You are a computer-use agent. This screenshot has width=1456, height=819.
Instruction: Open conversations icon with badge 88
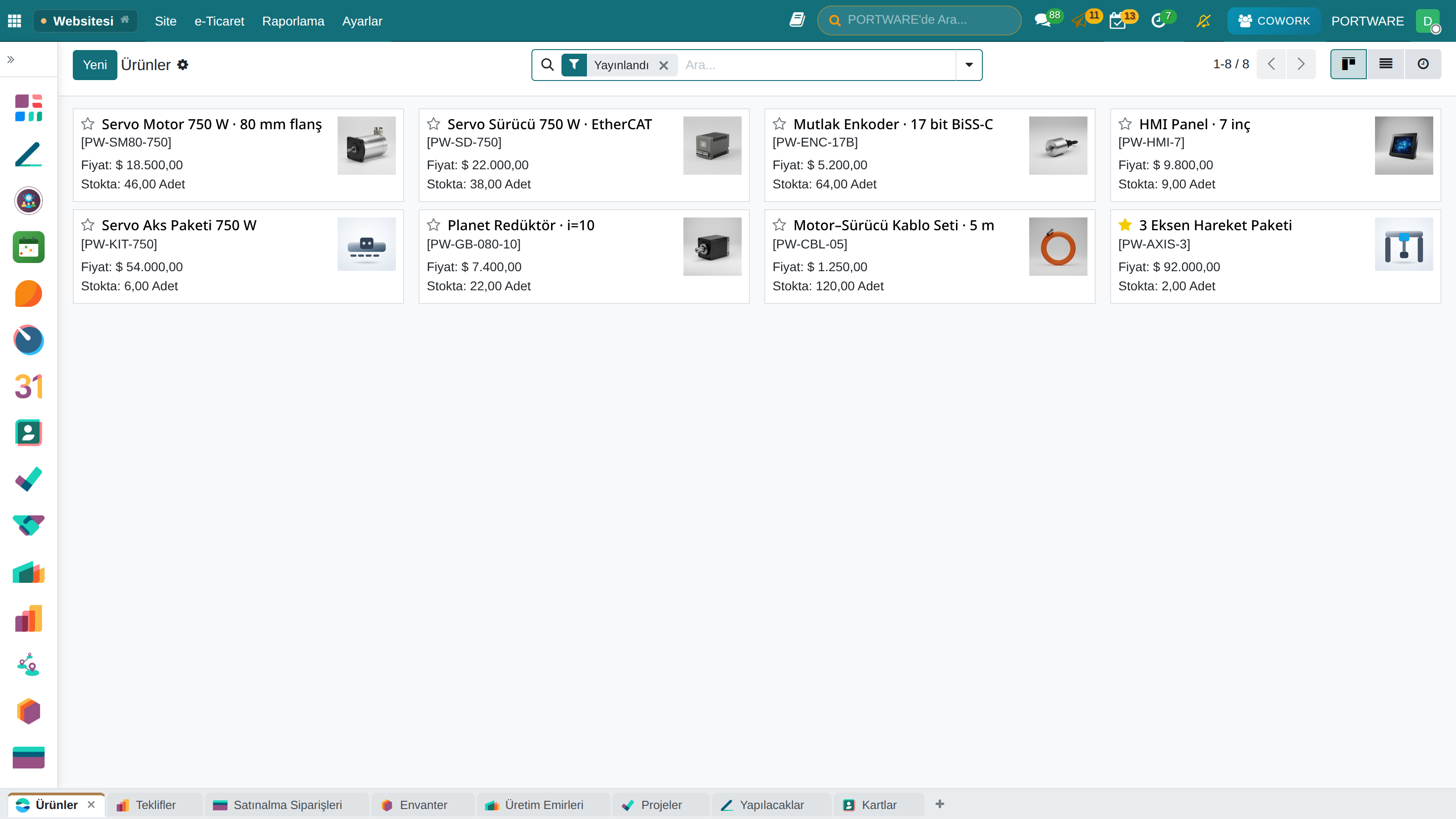click(1043, 20)
